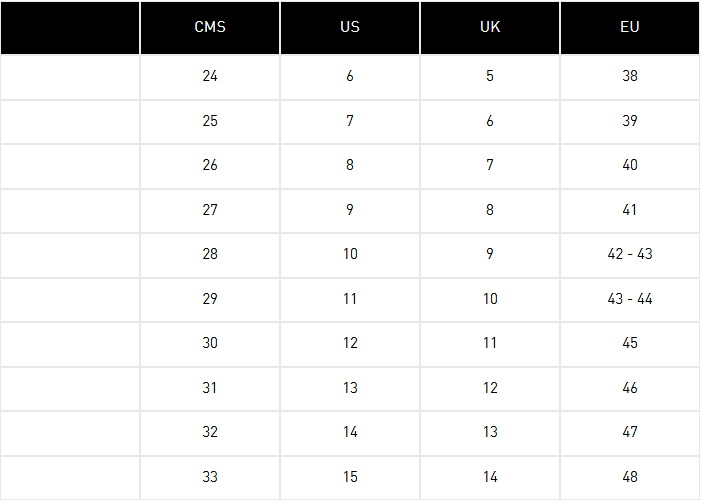The image size is (702, 503).
Task: Select EU size 38 cell
Action: click(x=630, y=77)
